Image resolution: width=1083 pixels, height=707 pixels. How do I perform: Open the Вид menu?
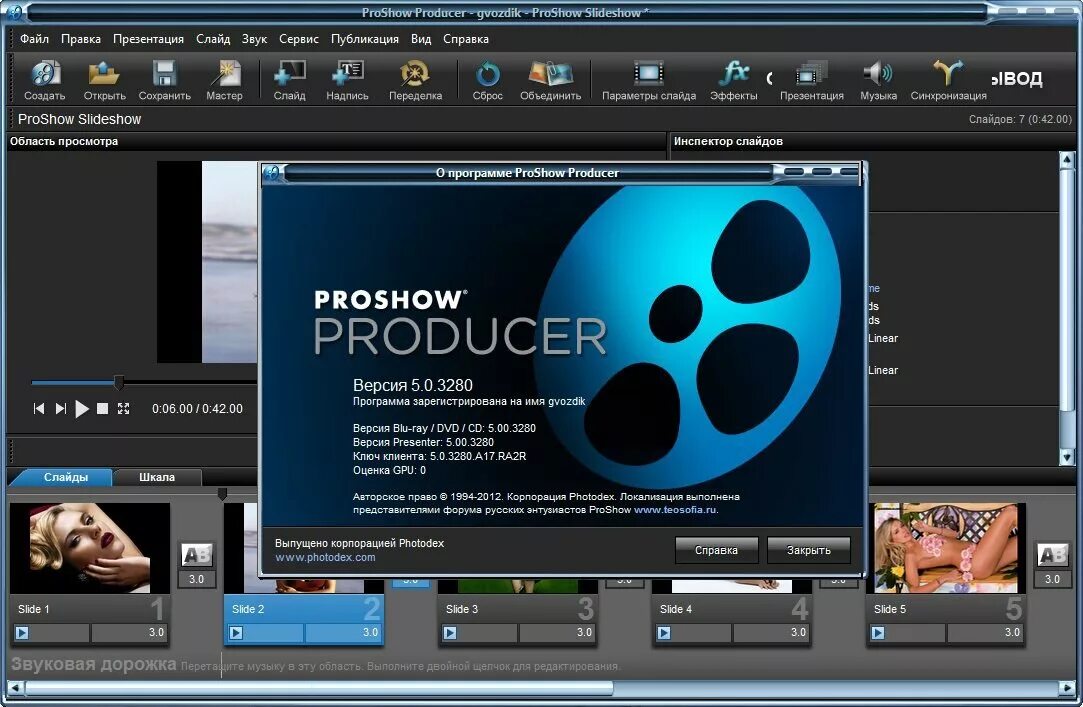tap(421, 39)
